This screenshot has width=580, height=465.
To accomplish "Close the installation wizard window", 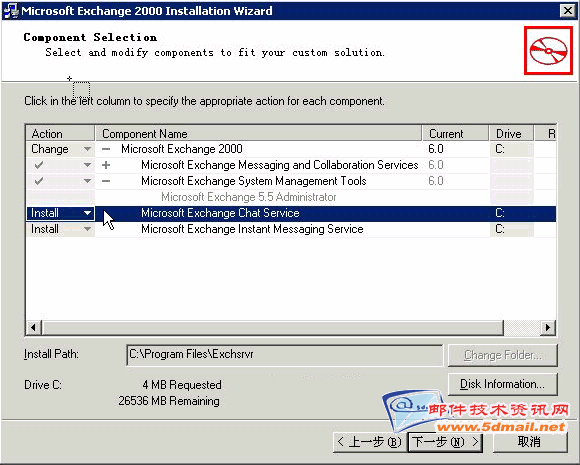I will pos(567,11).
